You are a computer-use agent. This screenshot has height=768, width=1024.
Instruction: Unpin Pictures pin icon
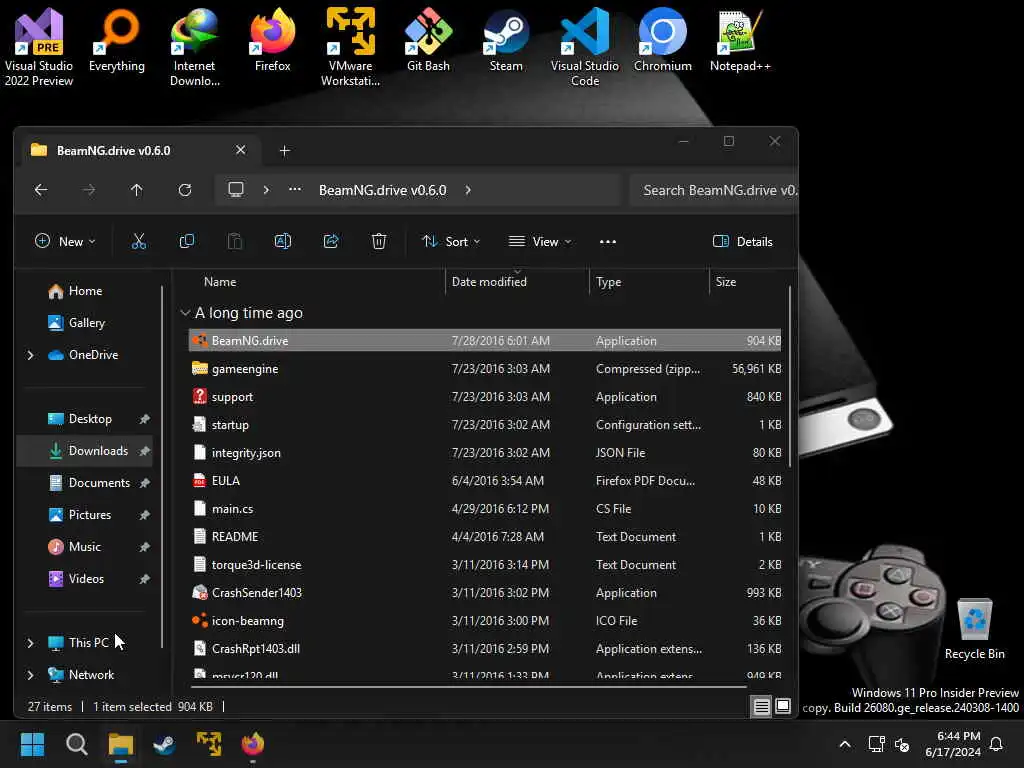click(144, 515)
